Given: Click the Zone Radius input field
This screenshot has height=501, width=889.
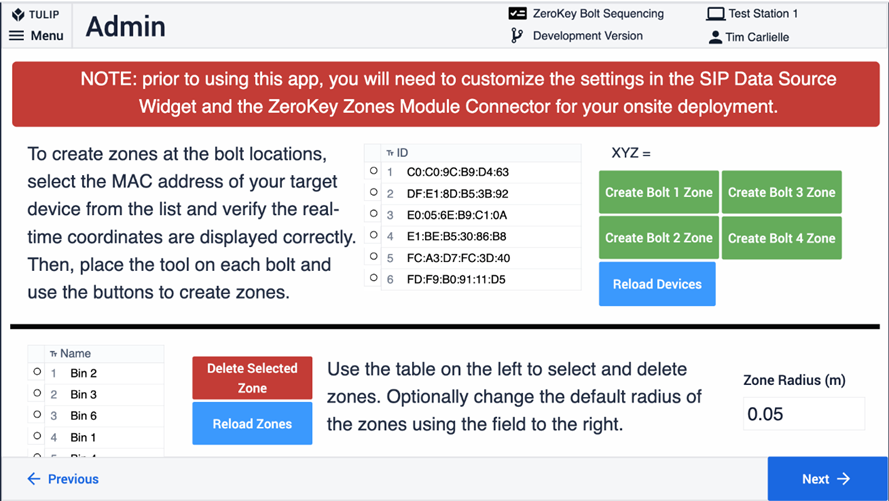Looking at the screenshot, I should (804, 414).
